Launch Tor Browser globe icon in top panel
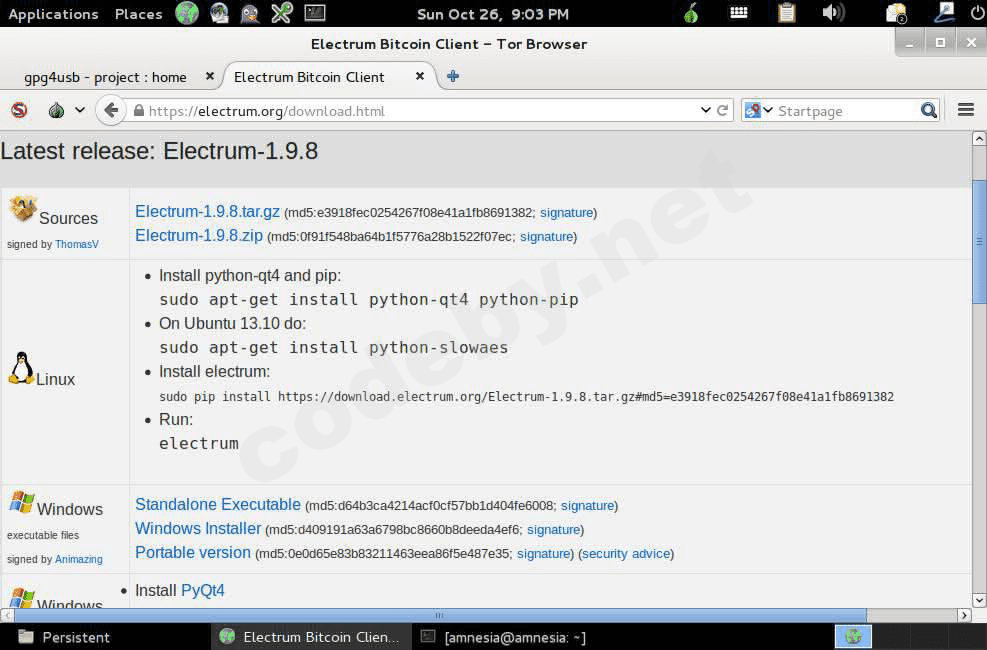 187,13
